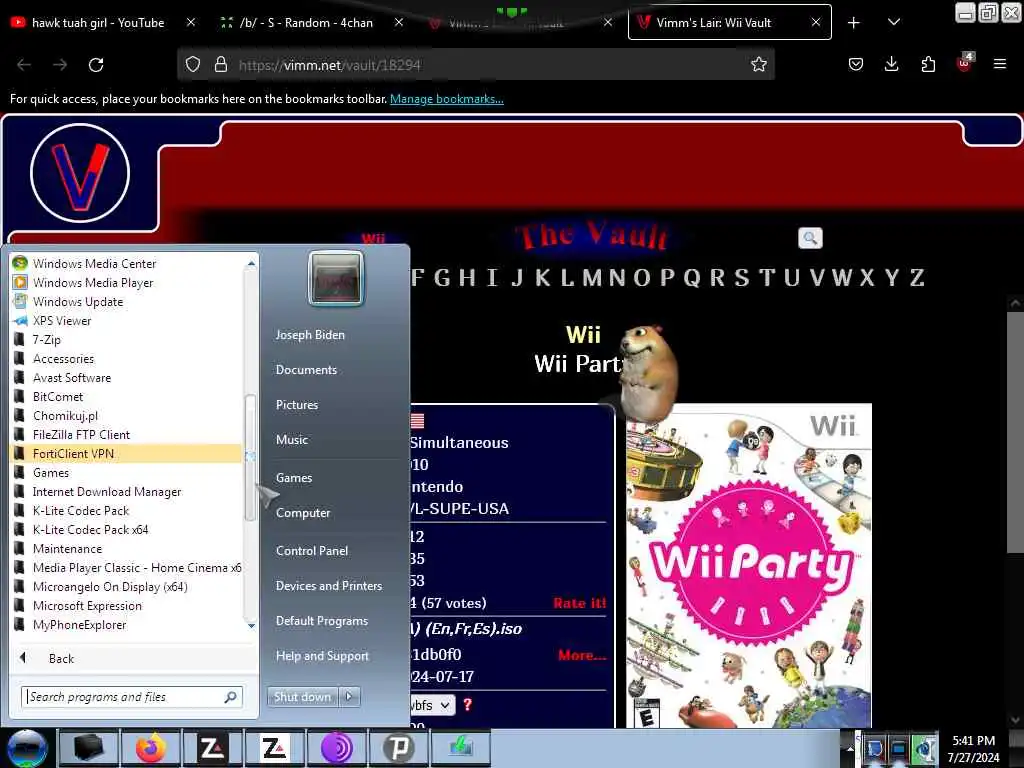
Task: Expand the Shut down options arrow
Action: point(349,697)
